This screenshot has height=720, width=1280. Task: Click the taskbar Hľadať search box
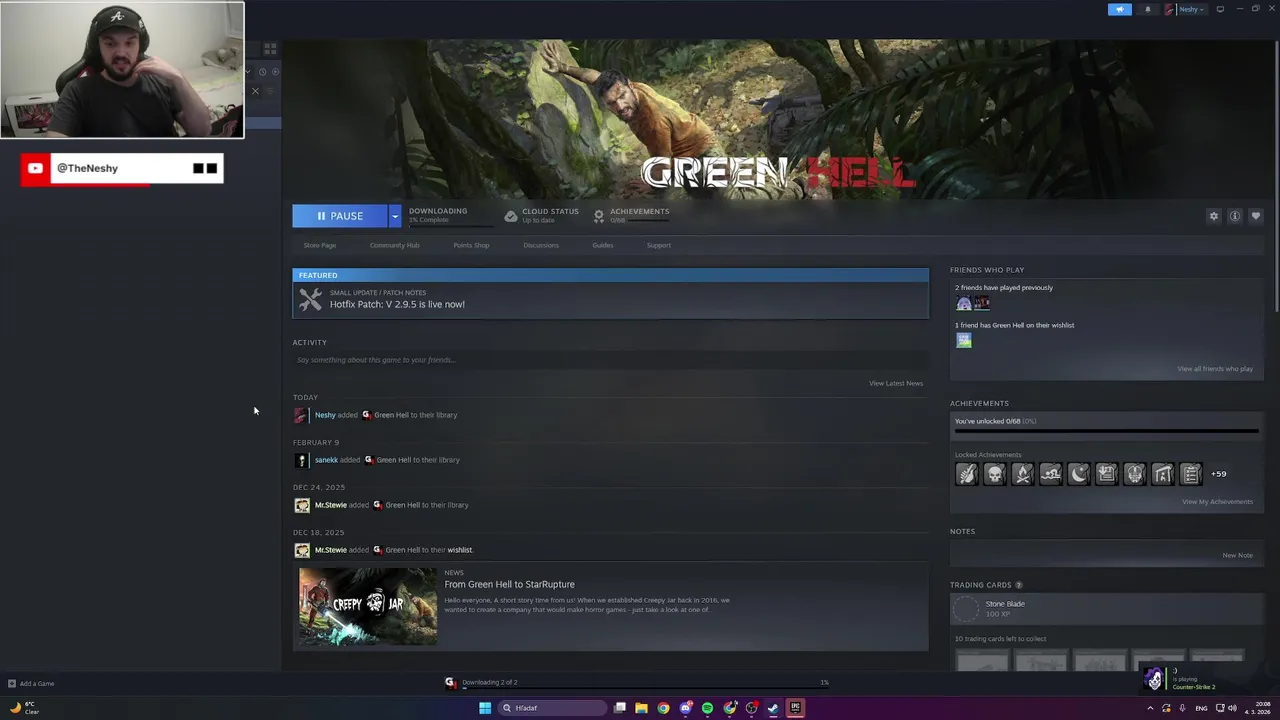tap(553, 708)
